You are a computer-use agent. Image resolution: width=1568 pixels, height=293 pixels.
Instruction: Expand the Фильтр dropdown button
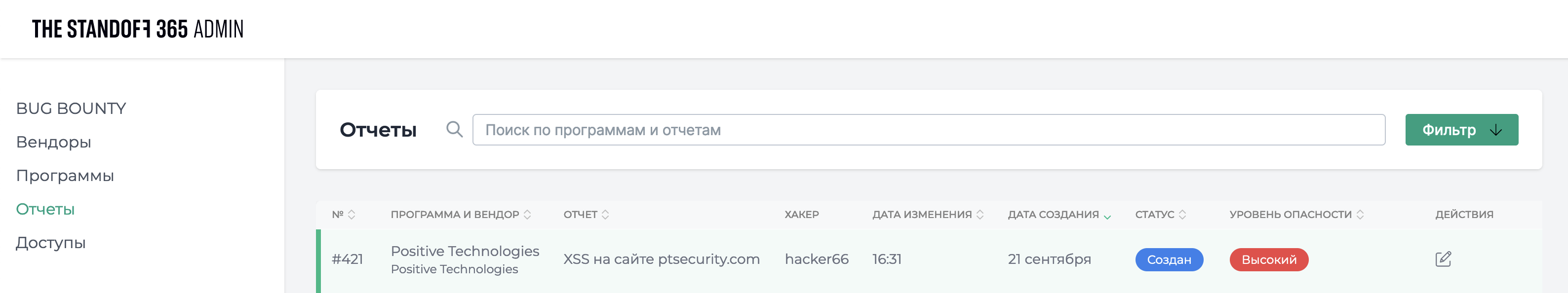pos(1461,129)
